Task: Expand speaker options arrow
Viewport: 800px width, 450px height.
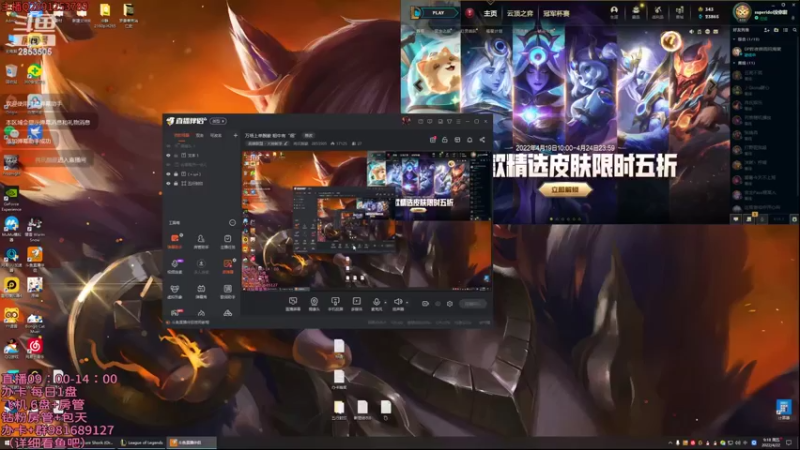Action: 407,303
